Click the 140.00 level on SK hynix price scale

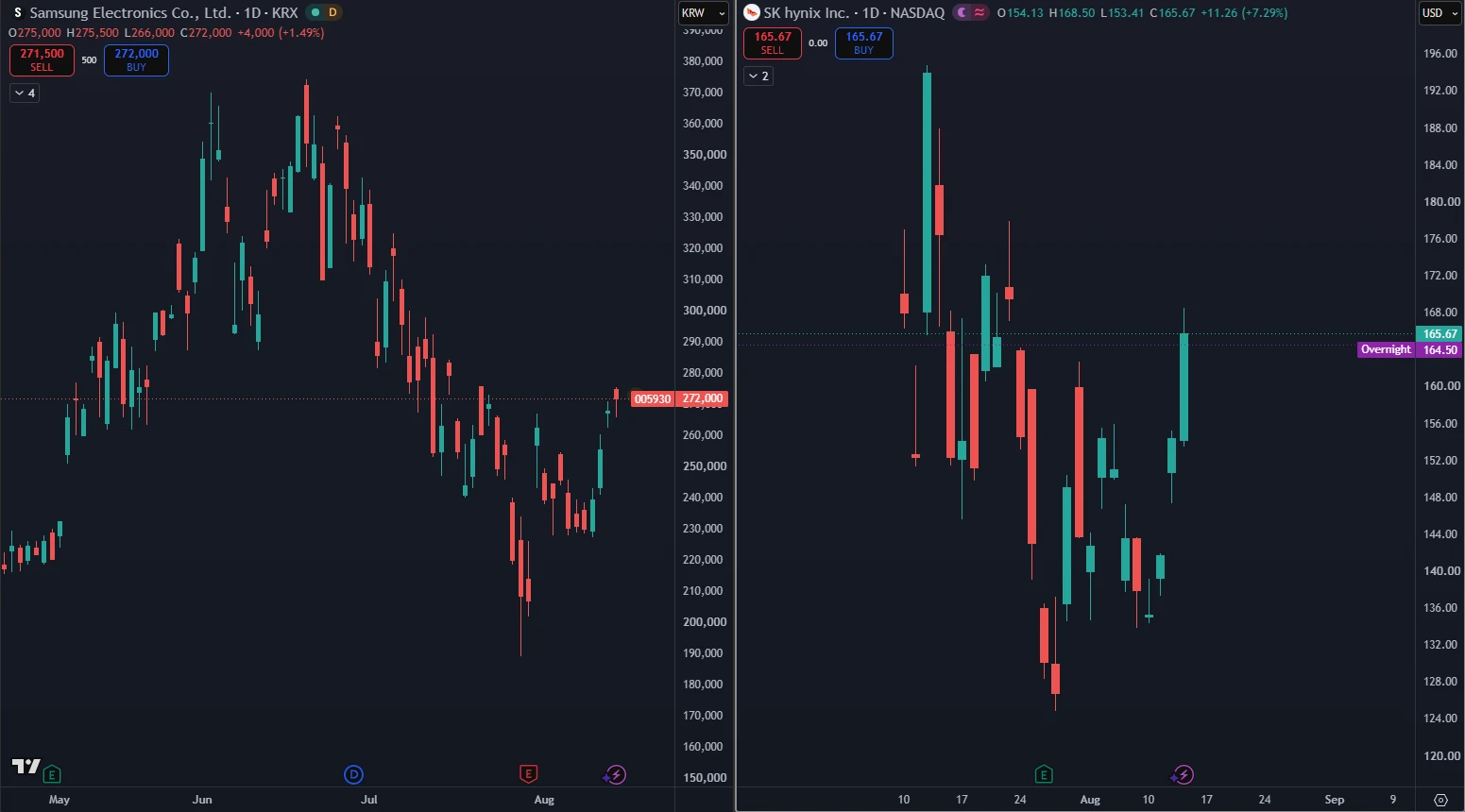click(1441, 571)
